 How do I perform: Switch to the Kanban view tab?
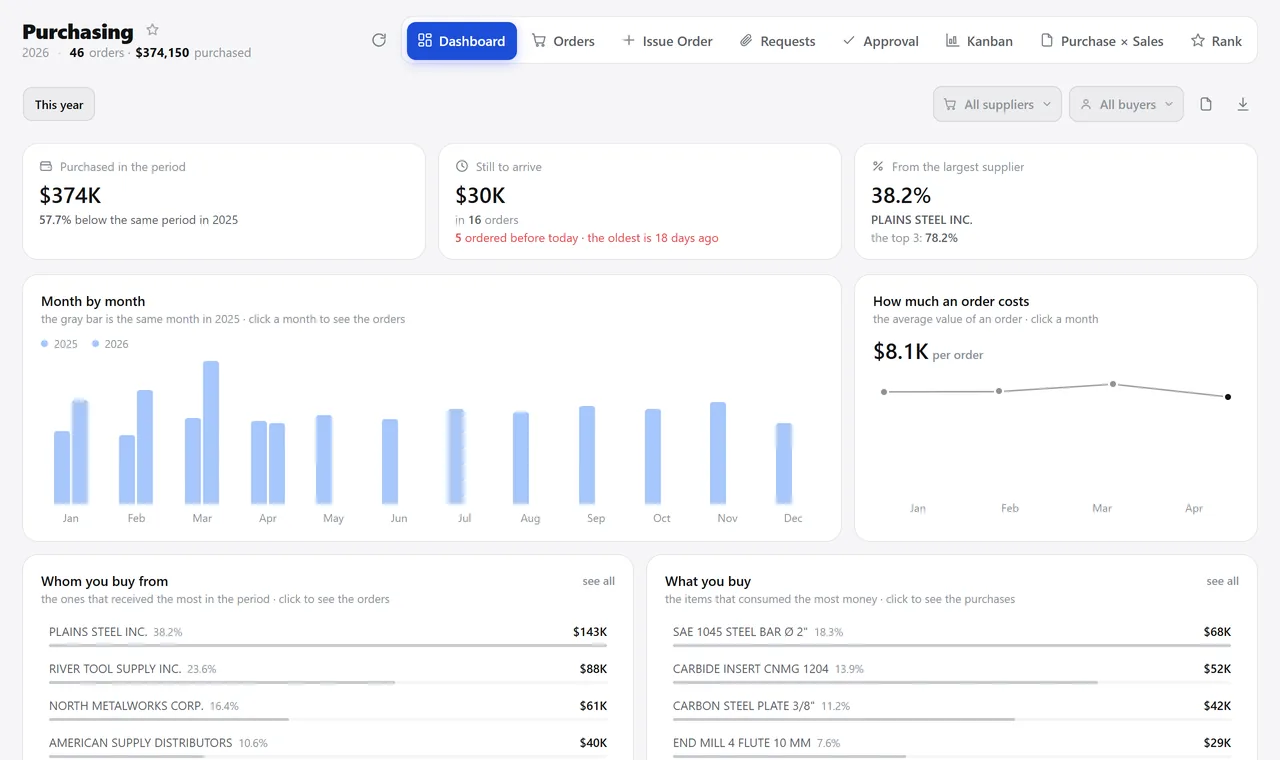pyautogui.click(x=979, y=41)
